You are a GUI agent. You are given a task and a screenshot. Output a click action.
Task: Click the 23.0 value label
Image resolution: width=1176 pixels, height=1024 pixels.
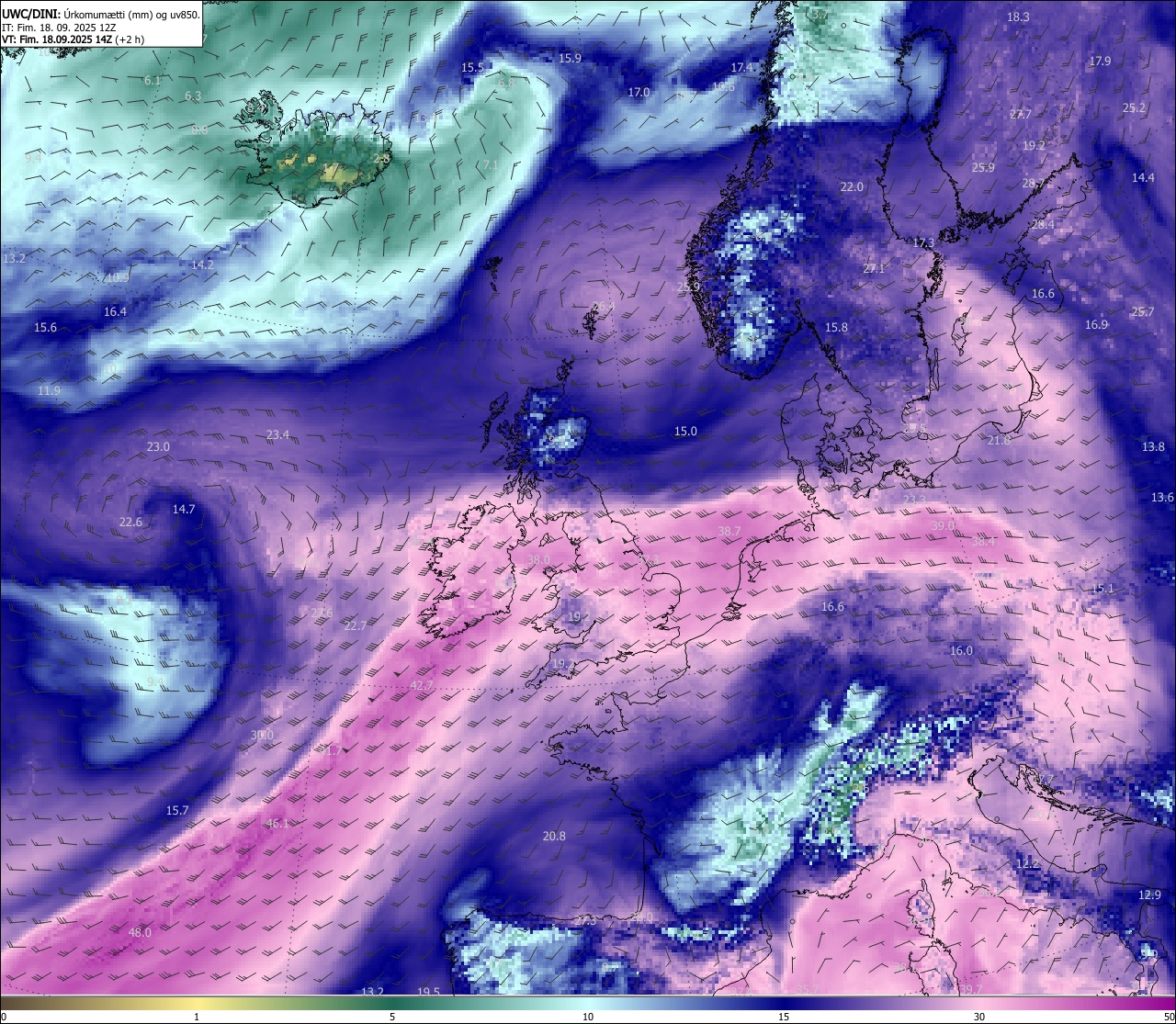point(158,446)
